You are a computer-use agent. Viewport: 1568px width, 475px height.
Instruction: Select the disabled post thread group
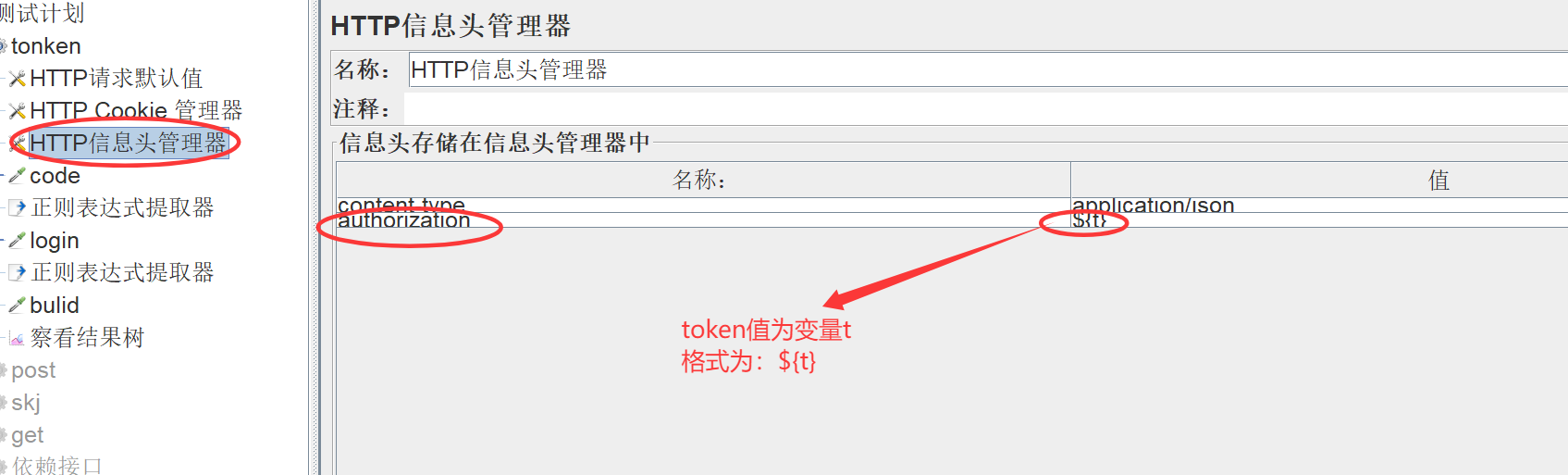click(33, 370)
